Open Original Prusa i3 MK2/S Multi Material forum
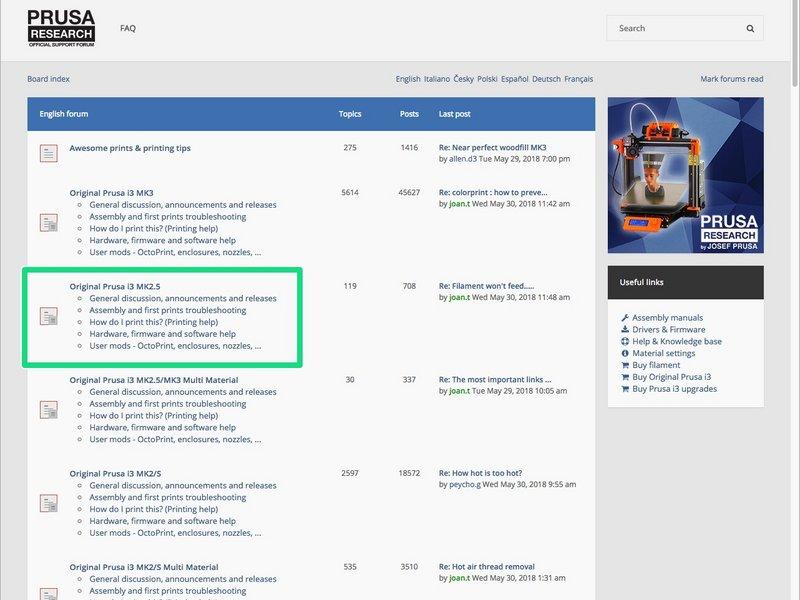The width and height of the screenshot is (800, 600). (144, 567)
